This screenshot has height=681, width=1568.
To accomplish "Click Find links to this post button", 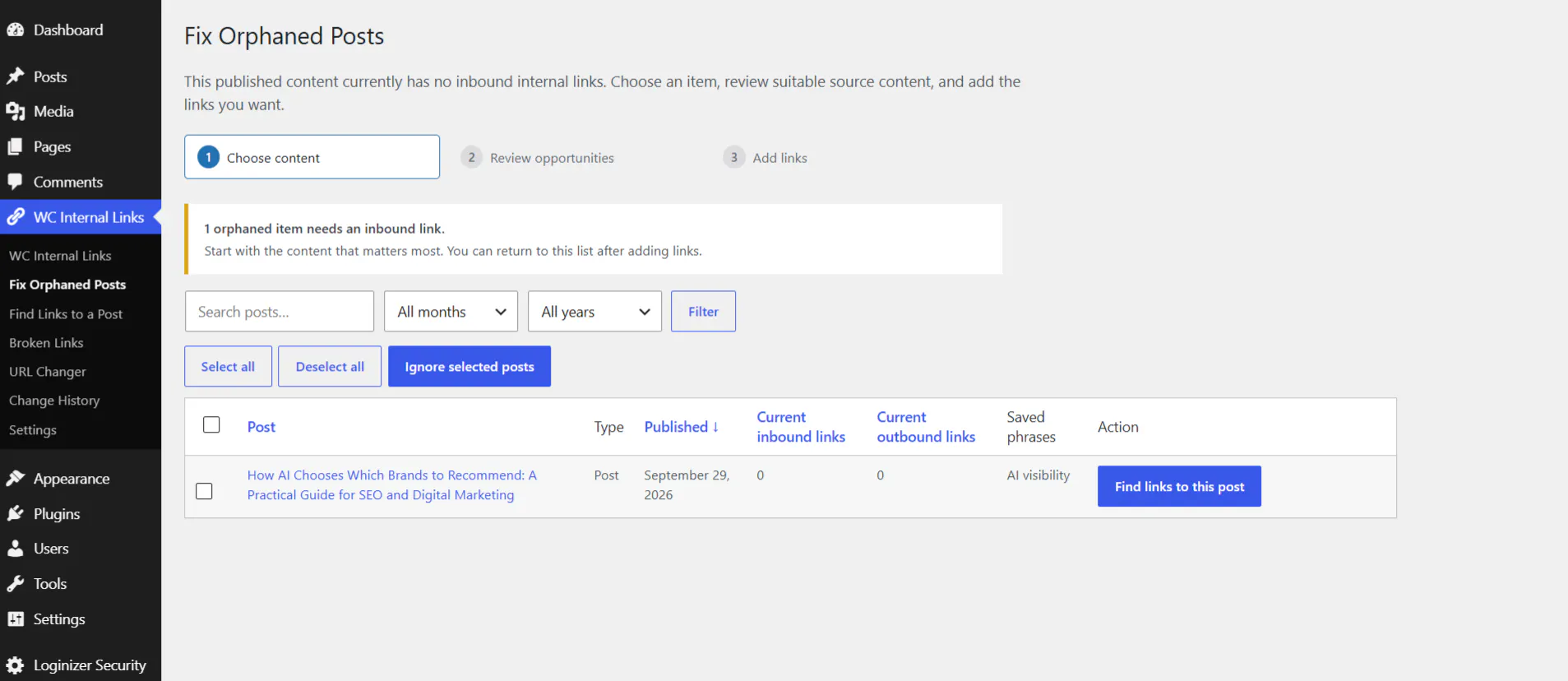I will (x=1179, y=487).
